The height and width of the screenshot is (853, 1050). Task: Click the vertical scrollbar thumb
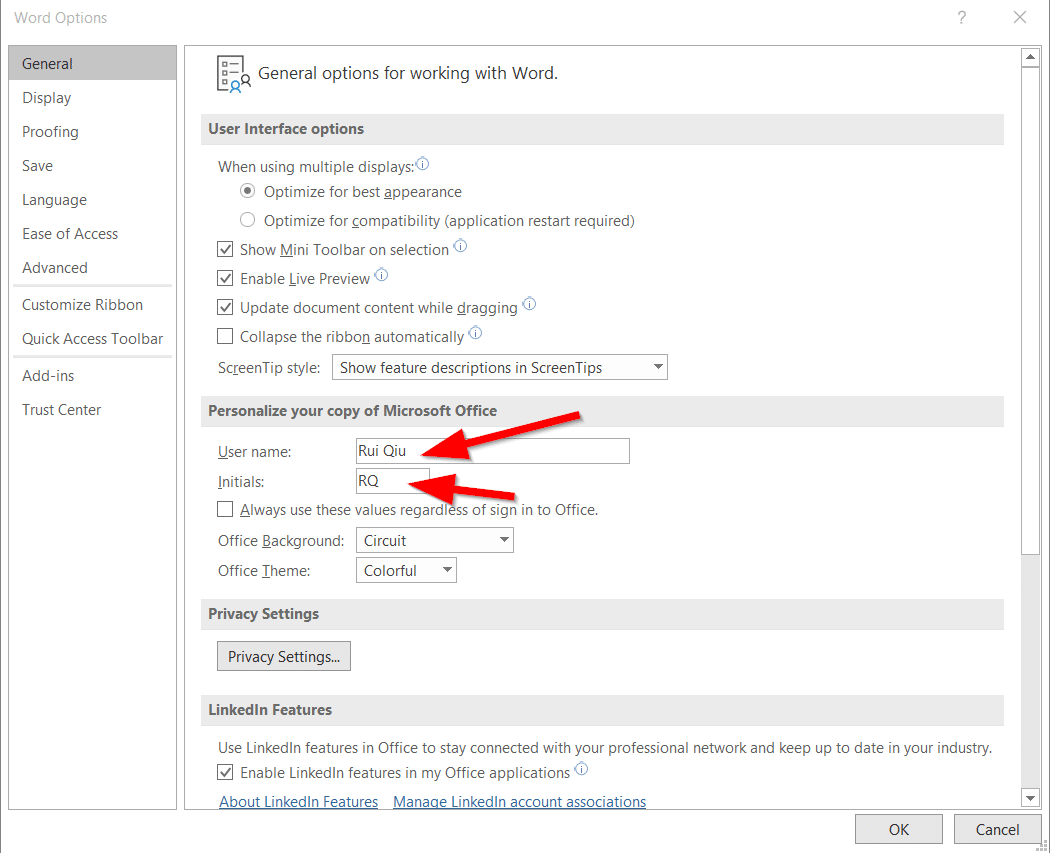click(x=1030, y=311)
